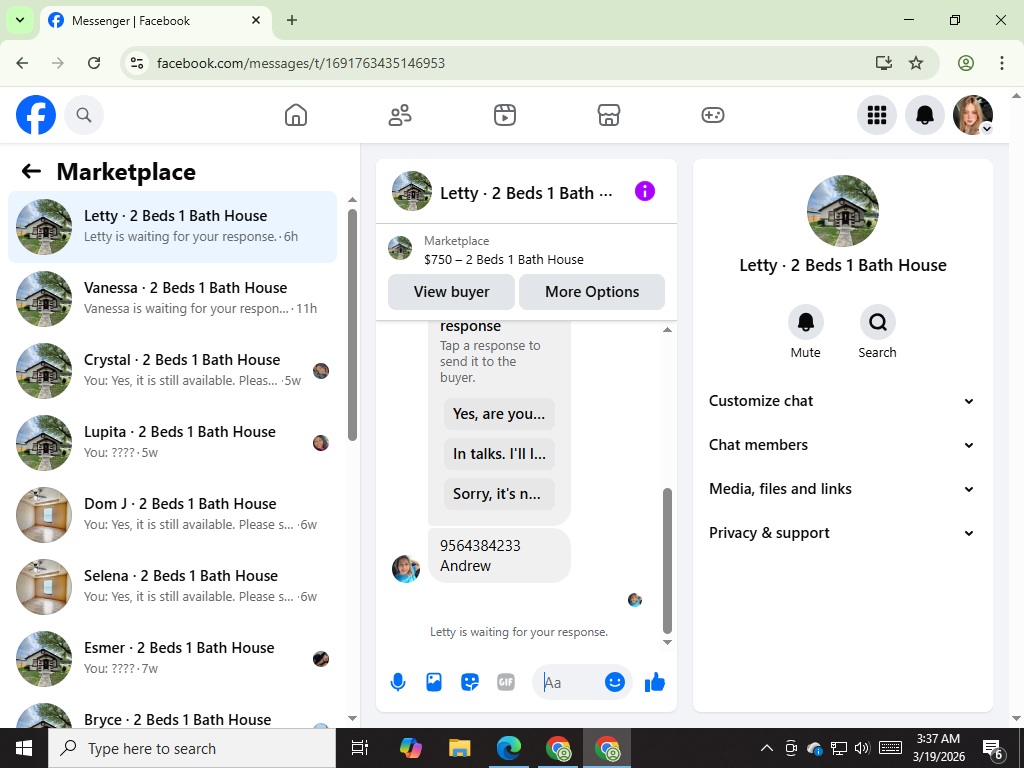The image size is (1024, 768).
Task: Open the Windows Start menu
Action: coord(24,748)
